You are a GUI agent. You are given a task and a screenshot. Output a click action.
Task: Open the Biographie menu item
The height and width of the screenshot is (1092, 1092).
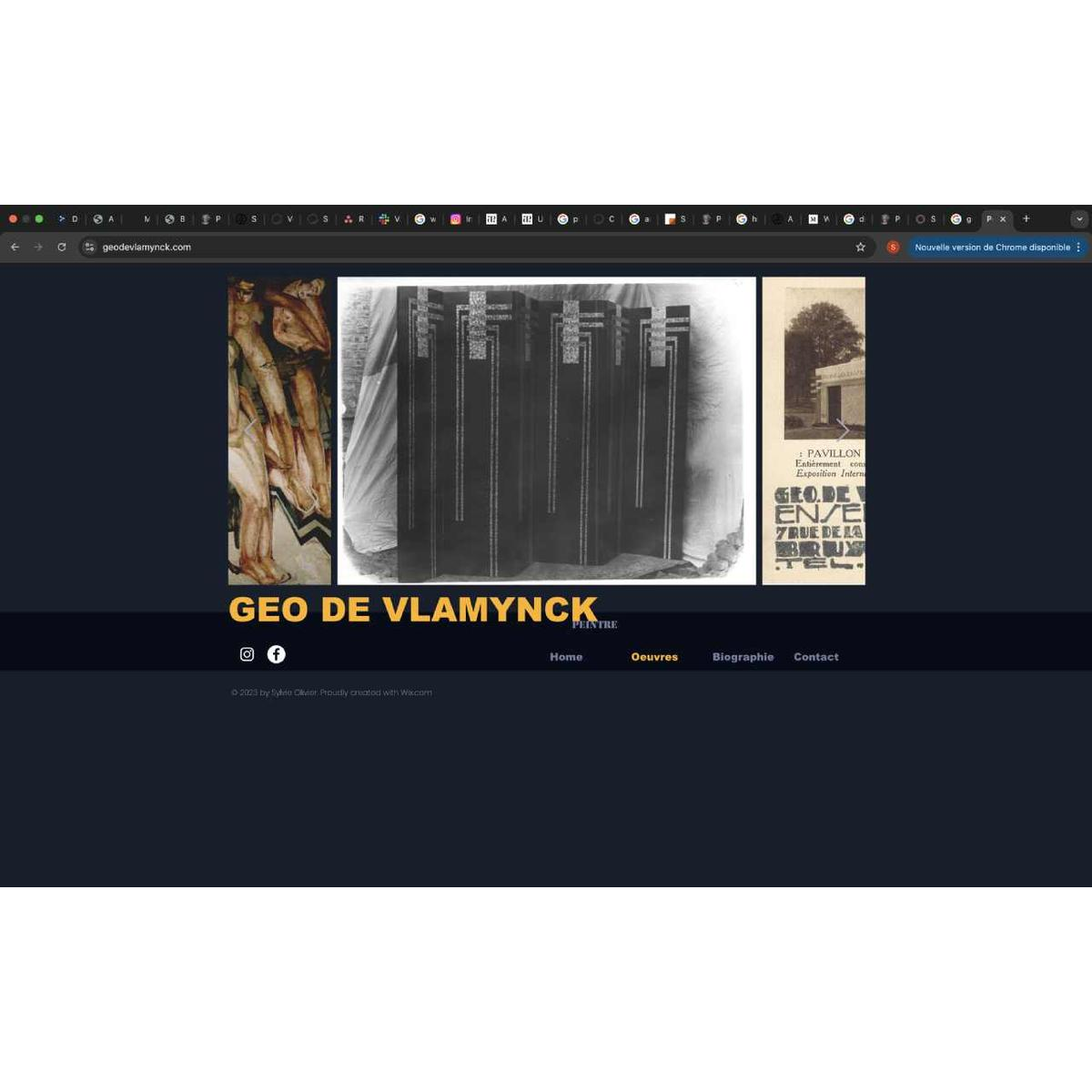743,657
